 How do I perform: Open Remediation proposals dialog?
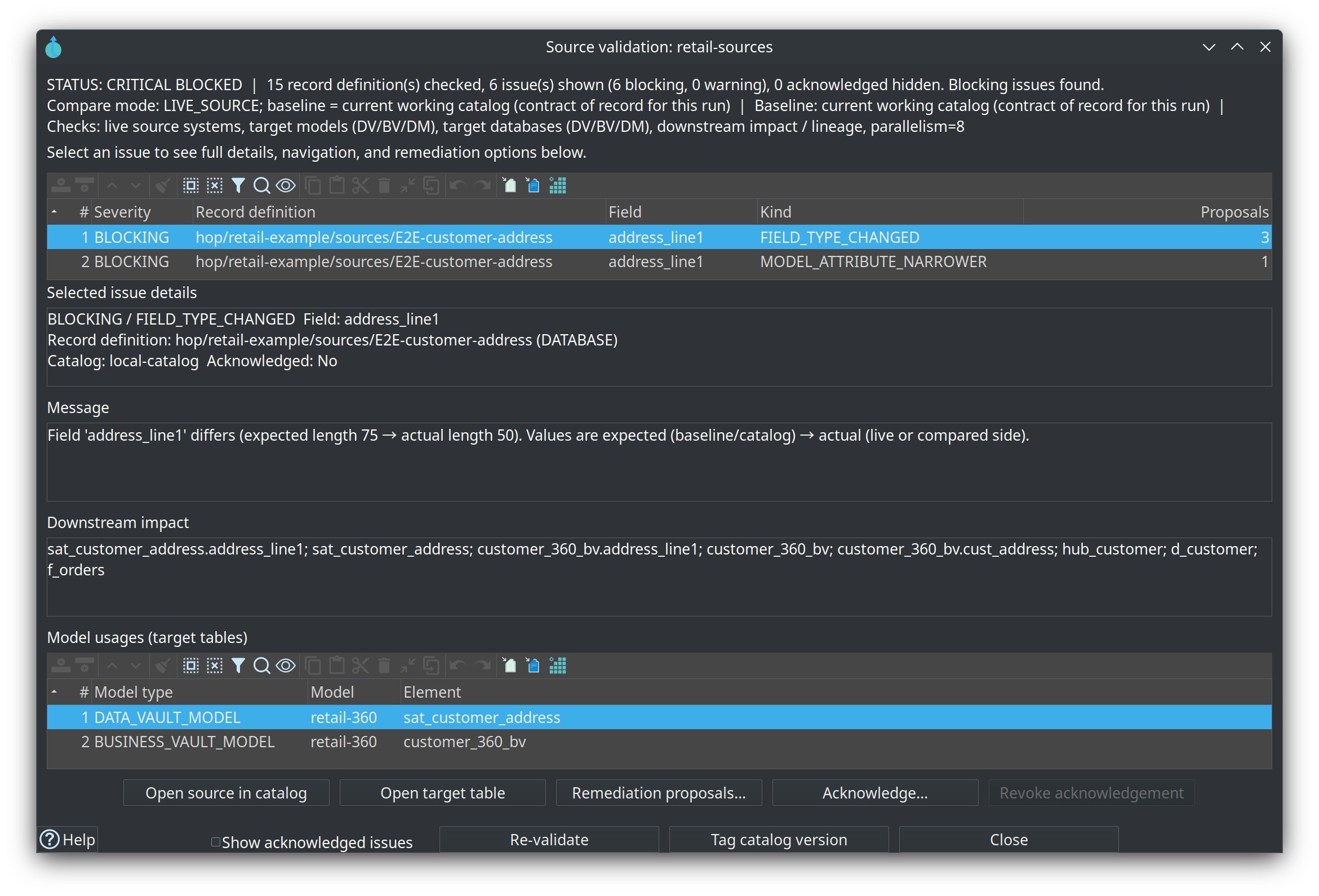(x=659, y=793)
